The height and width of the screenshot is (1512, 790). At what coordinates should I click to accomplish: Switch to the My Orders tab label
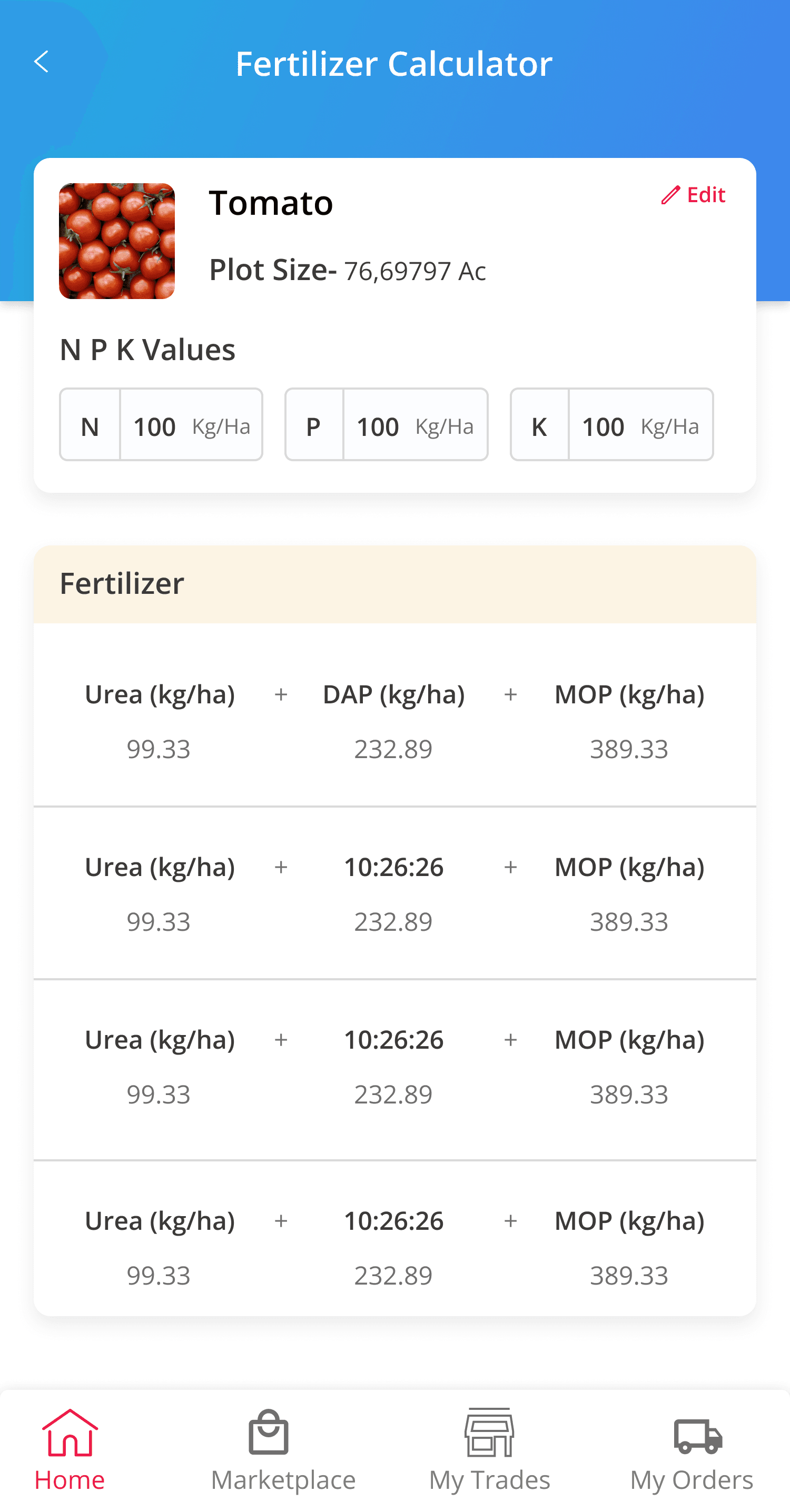[692, 1480]
